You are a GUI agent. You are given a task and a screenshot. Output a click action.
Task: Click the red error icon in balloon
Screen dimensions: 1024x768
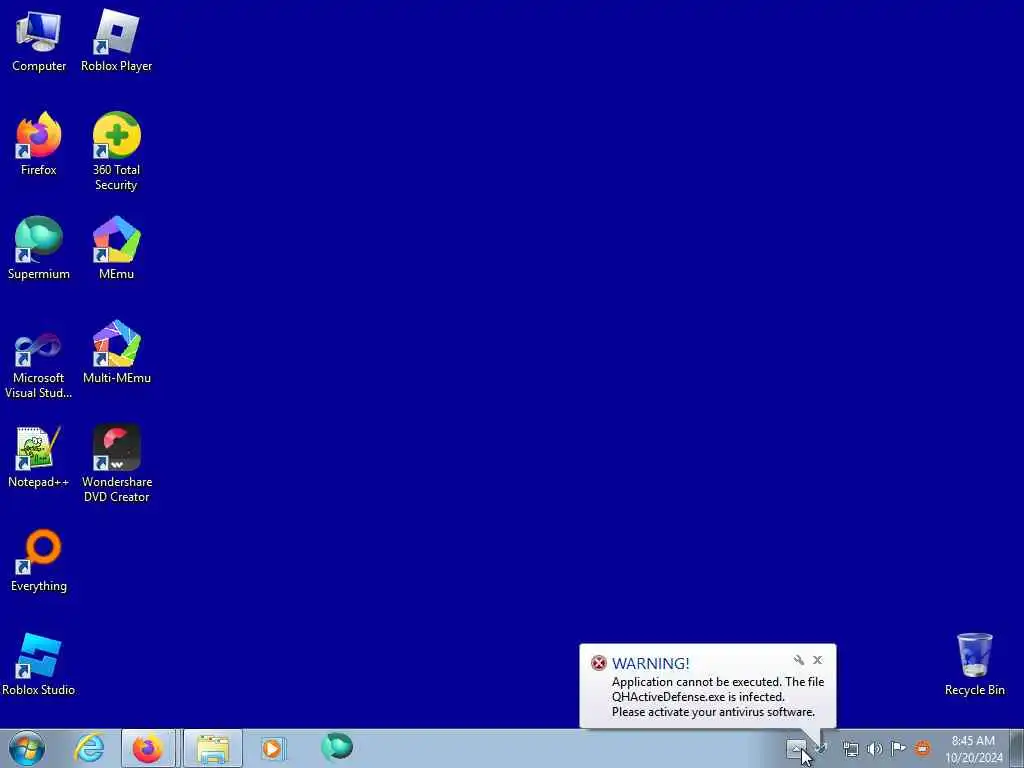(599, 664)
